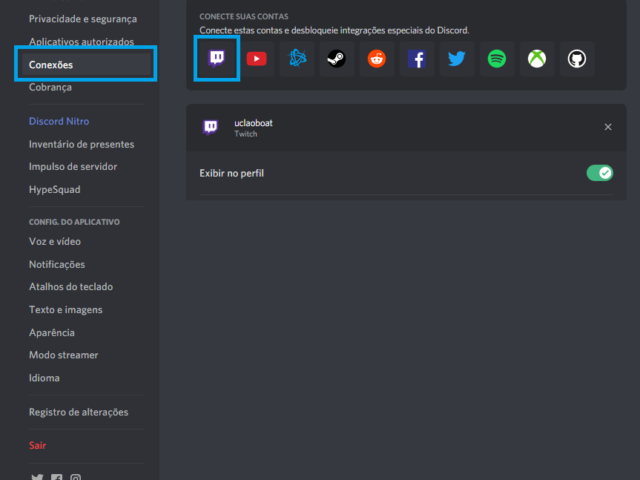Viewport: 640px width, 480px height.
Task: Connect a YouTube account
Action: [x=257, y=58]
